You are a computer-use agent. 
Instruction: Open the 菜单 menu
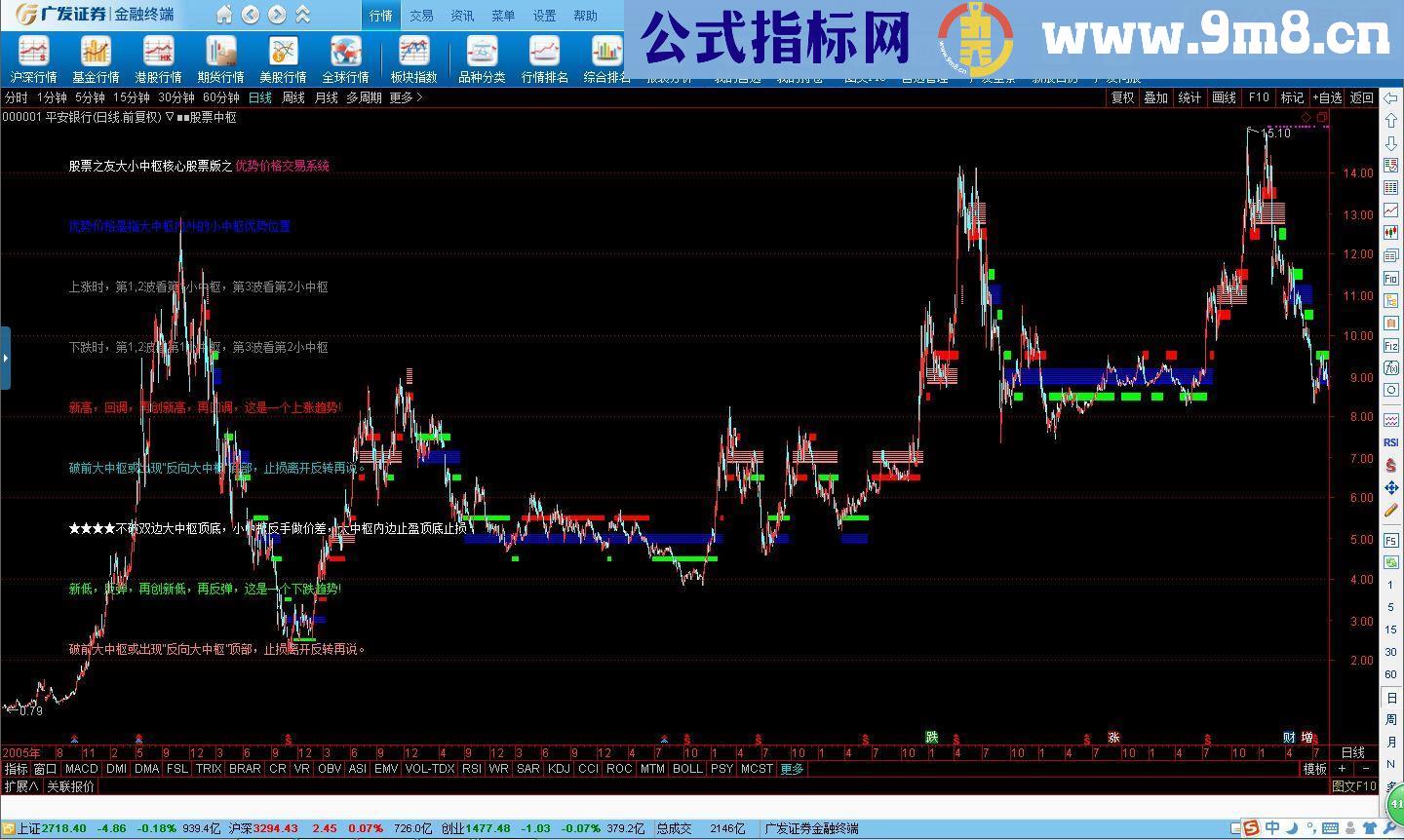tap(503, 16)
